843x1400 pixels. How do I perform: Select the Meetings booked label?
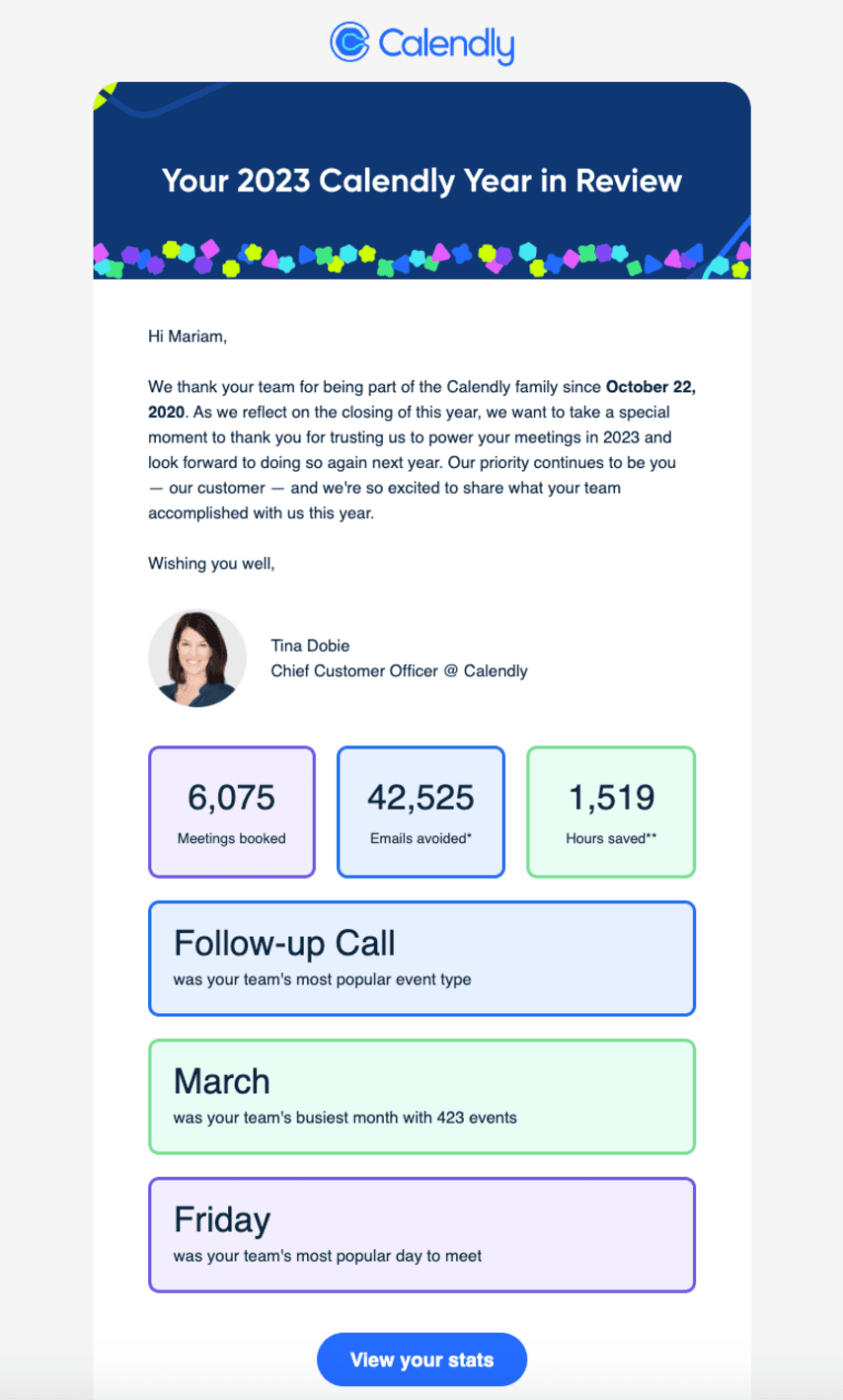pyautogui.click(x=231, y=838)
